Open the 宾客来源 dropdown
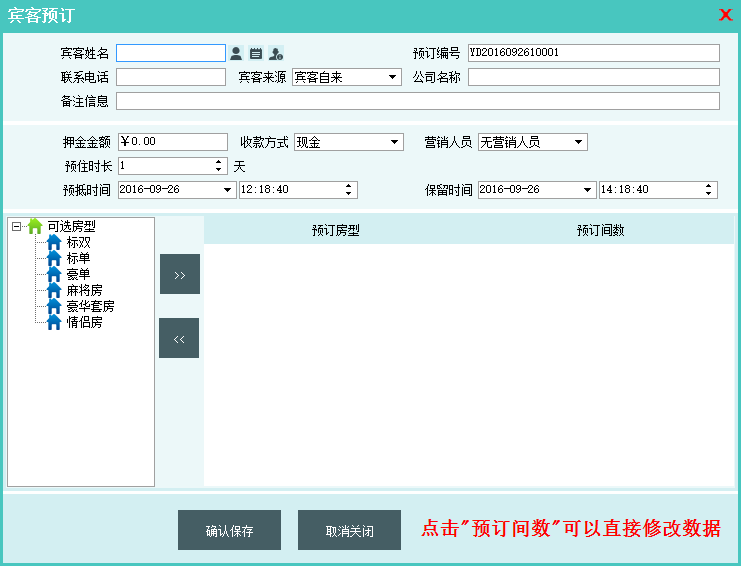 coord(392,77)
